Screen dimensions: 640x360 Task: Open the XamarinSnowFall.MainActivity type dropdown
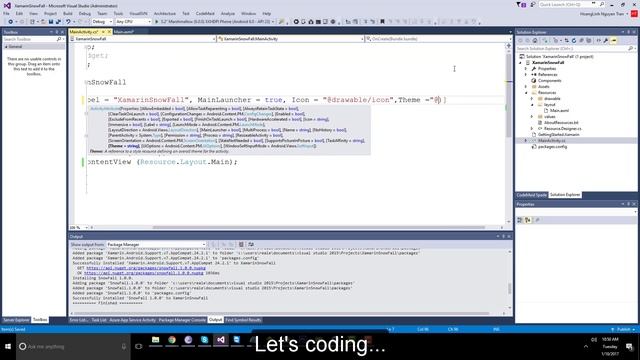290,39
